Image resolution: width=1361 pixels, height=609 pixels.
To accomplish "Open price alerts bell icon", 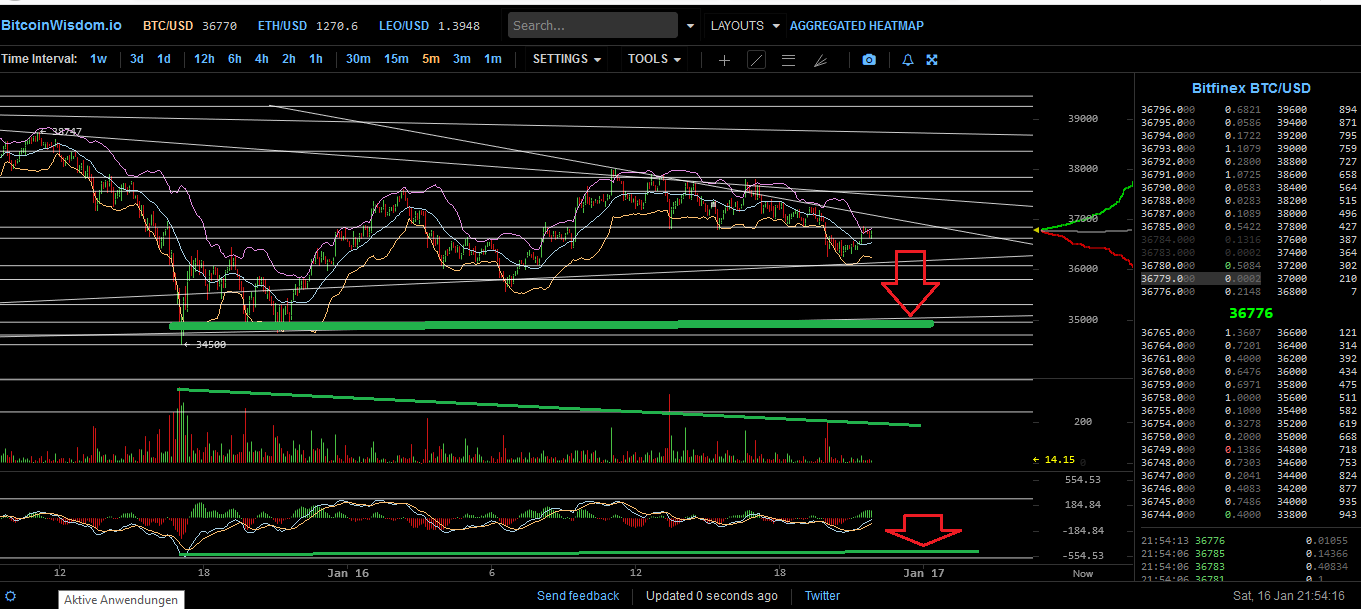I will coord(908,60).
